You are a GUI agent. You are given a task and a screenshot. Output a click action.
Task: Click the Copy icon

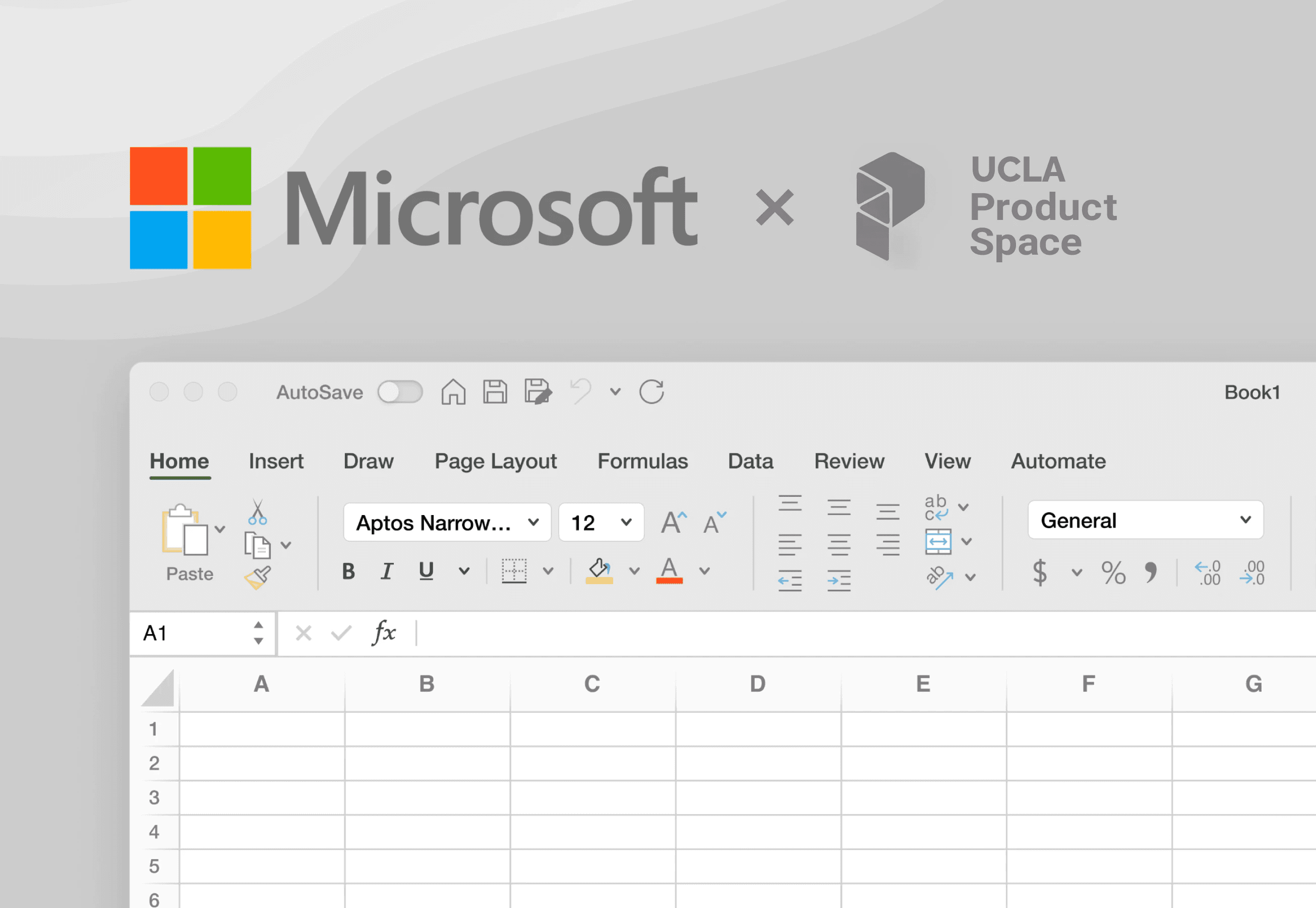click(x=257, y=546)
